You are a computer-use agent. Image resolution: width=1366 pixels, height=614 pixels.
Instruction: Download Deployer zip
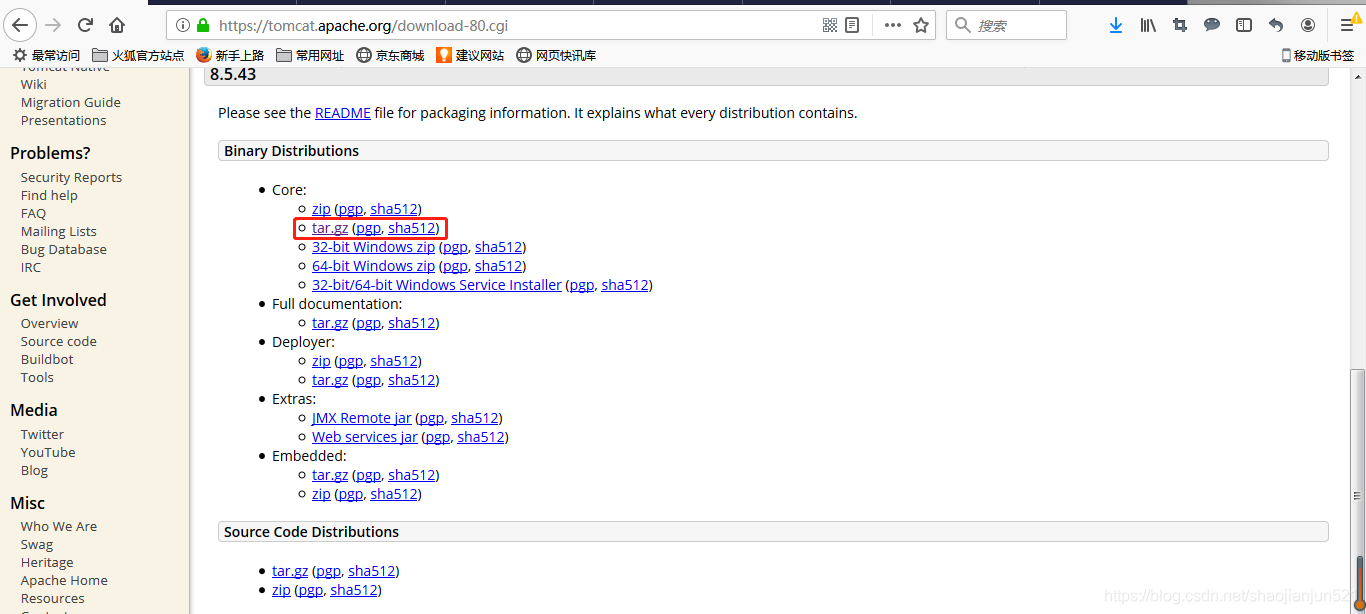(x=321, y=361)
